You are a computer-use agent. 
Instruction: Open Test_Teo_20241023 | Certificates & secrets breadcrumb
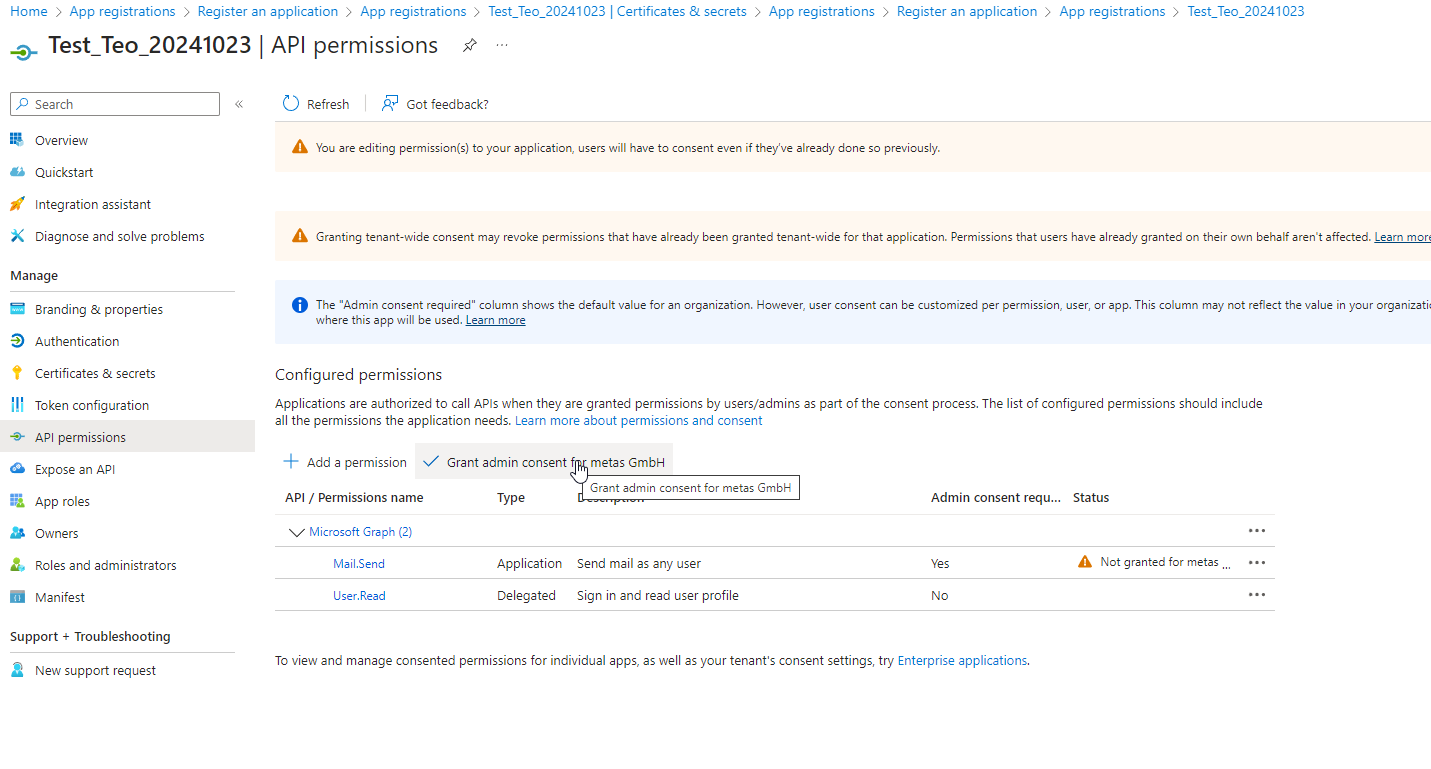(x=617, y=11)
